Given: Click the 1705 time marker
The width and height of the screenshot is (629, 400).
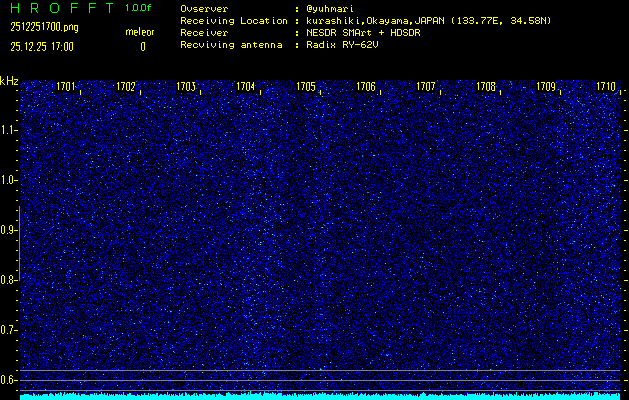Looking at the screenshot, I should (306, 87).
